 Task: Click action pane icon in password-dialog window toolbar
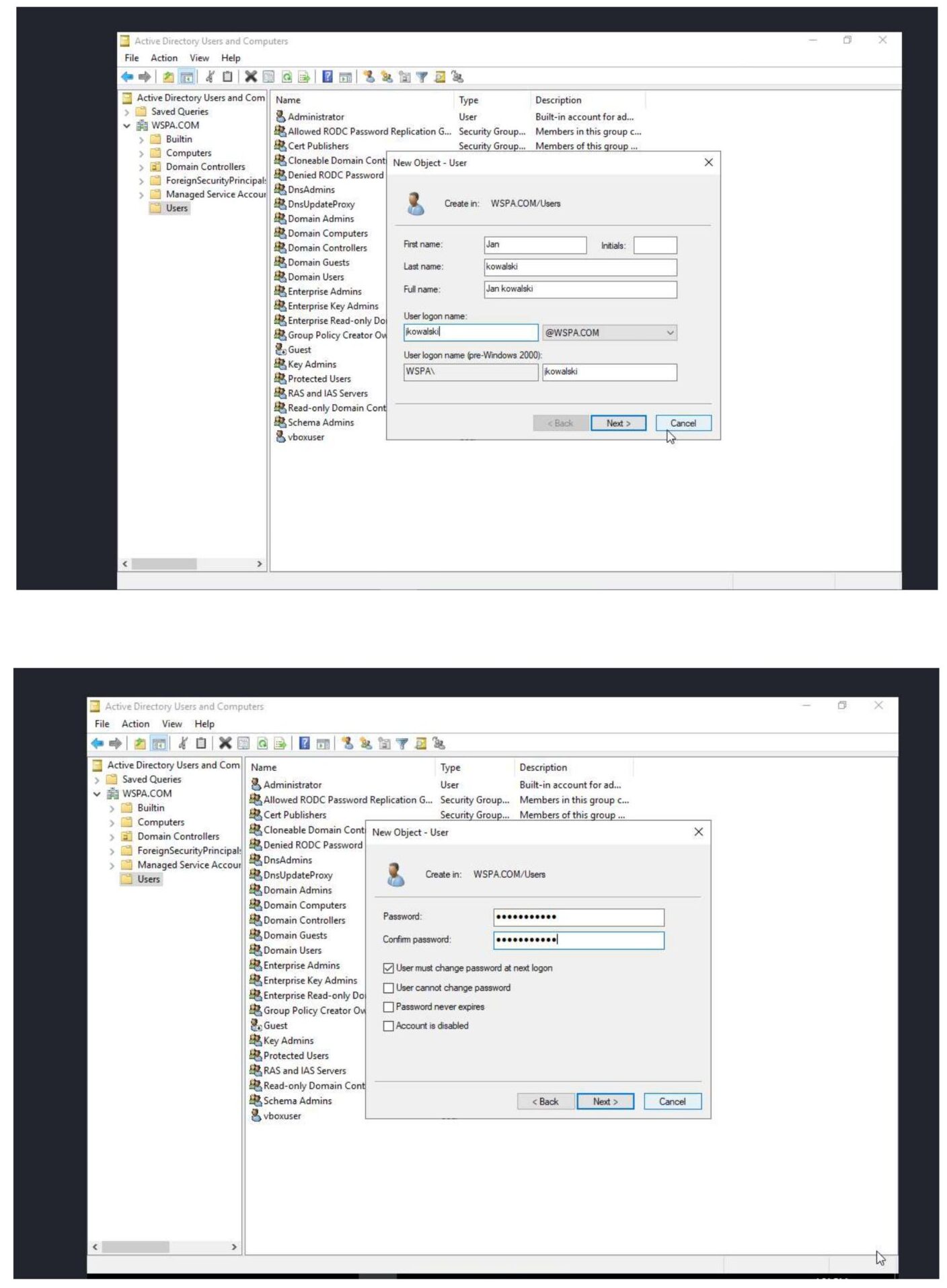pos(323,743)
